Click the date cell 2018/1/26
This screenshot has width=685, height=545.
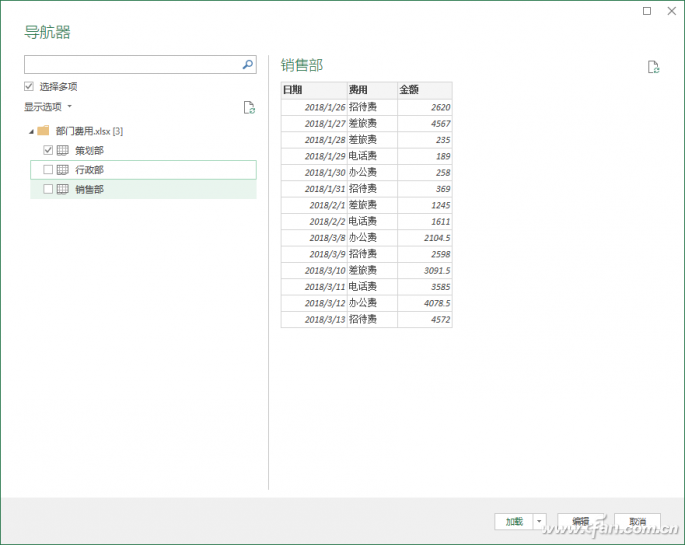pos(314,107)
